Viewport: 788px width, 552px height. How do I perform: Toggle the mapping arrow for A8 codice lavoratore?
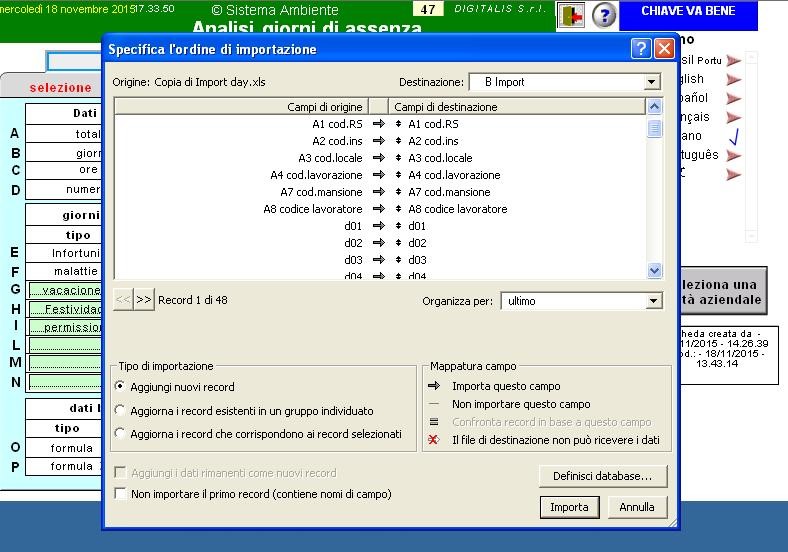pos(379,209)
